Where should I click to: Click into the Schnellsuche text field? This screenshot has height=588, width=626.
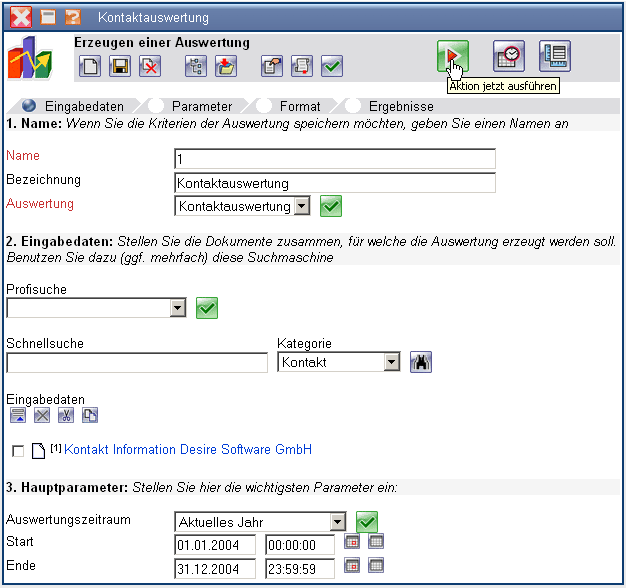click(x=137, y=362)
